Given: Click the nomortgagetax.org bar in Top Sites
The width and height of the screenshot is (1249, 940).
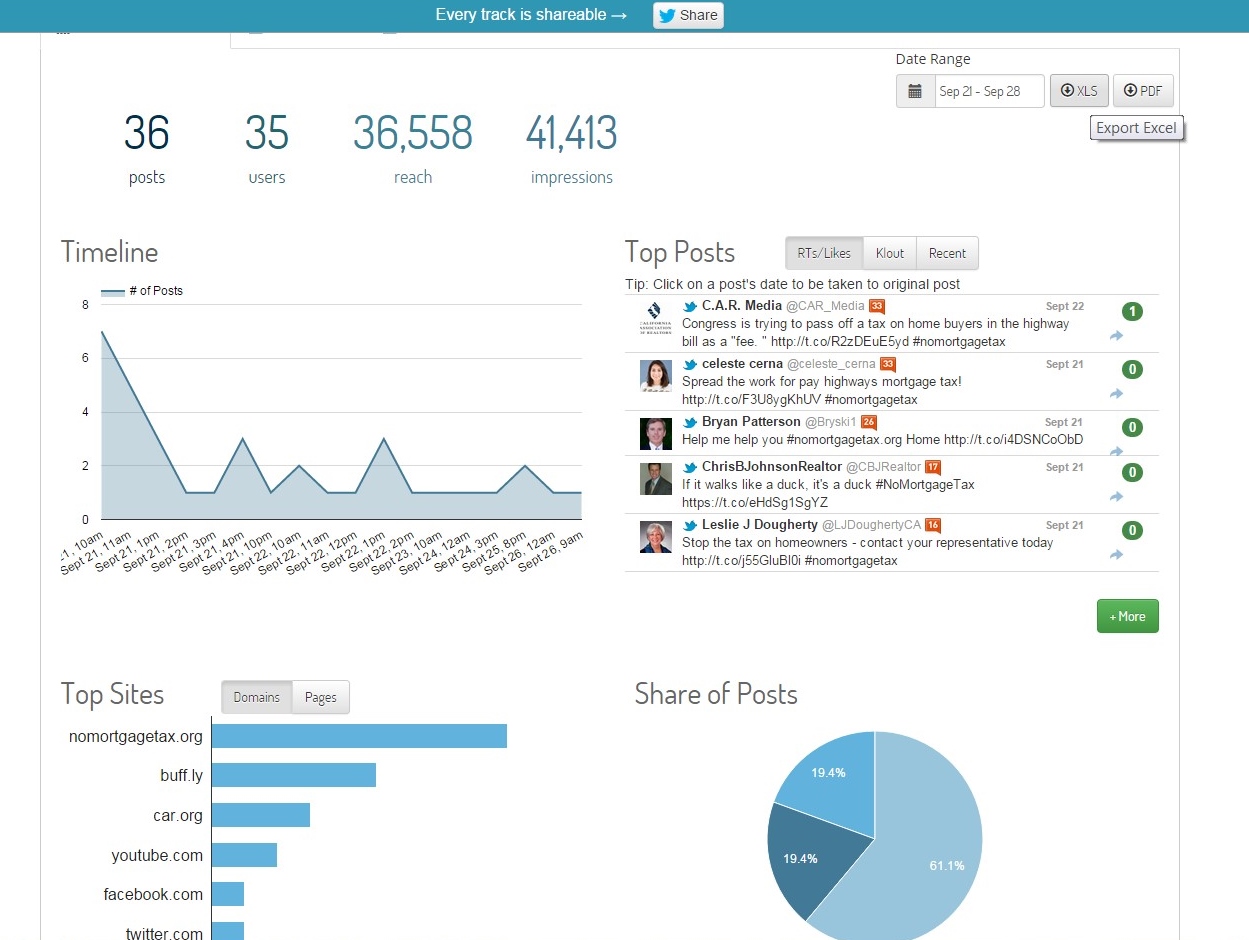Looking at the screenshot, I should 359,736.
